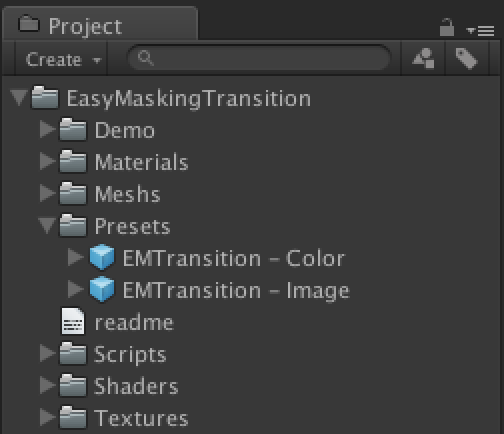Expand the Shaders folder arrow
504x434 pixels.
(x=48, y=385)
